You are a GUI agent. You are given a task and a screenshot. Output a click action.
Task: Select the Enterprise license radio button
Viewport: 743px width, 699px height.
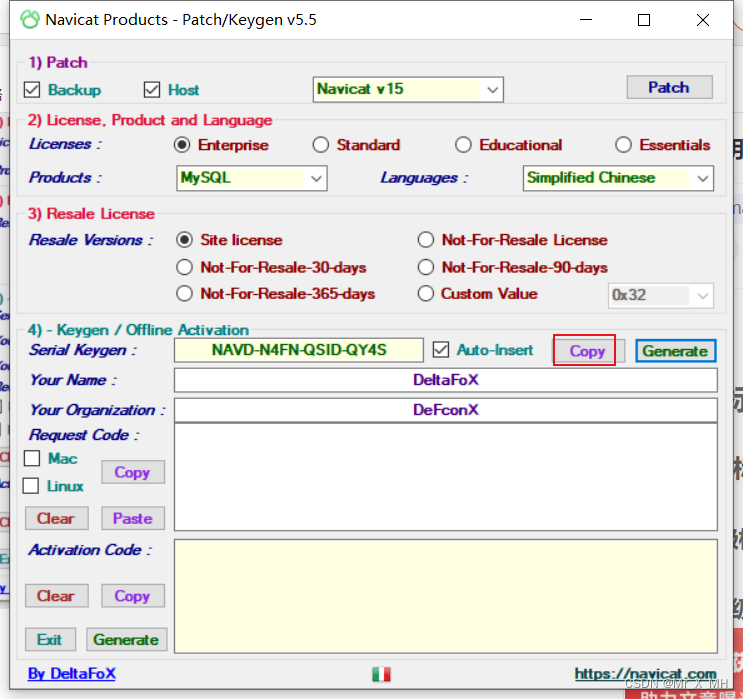pos(182,145)
